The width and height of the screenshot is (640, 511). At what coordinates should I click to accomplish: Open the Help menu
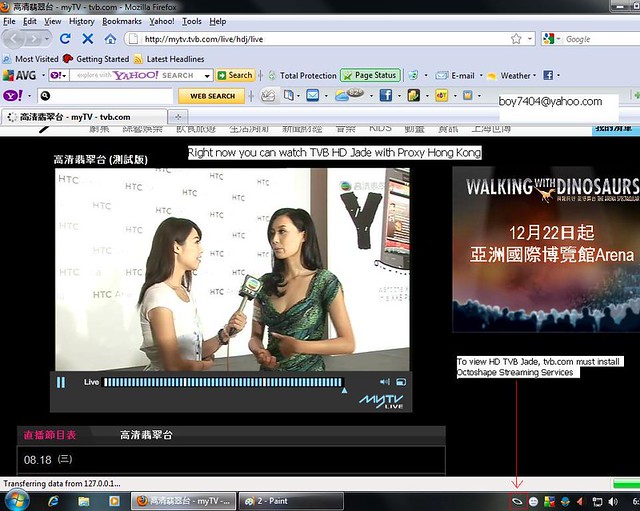coord(218,21)
